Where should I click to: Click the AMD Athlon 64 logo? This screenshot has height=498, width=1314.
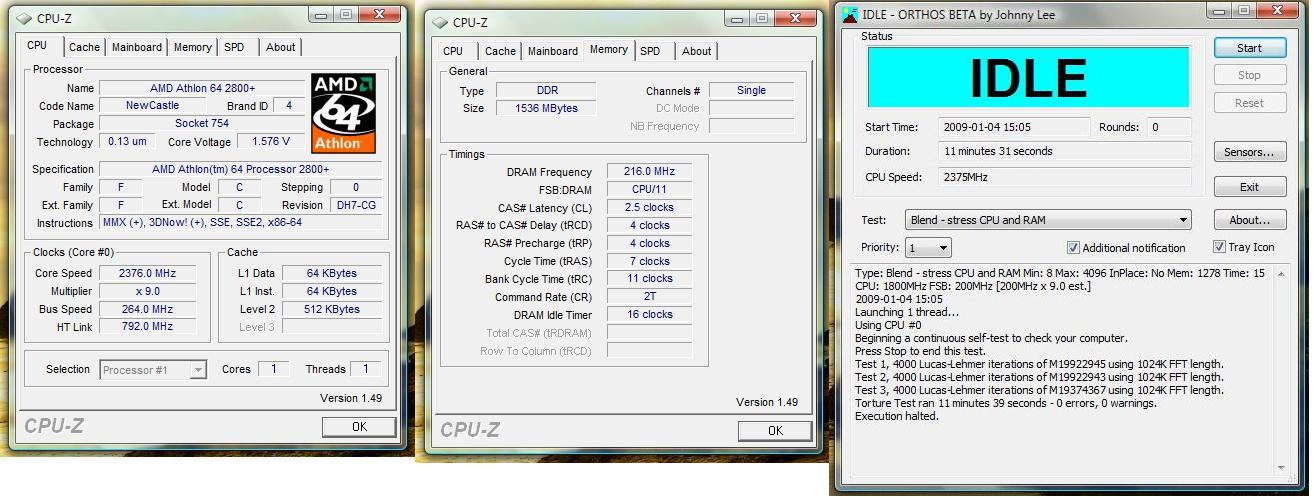coord(343,113)
